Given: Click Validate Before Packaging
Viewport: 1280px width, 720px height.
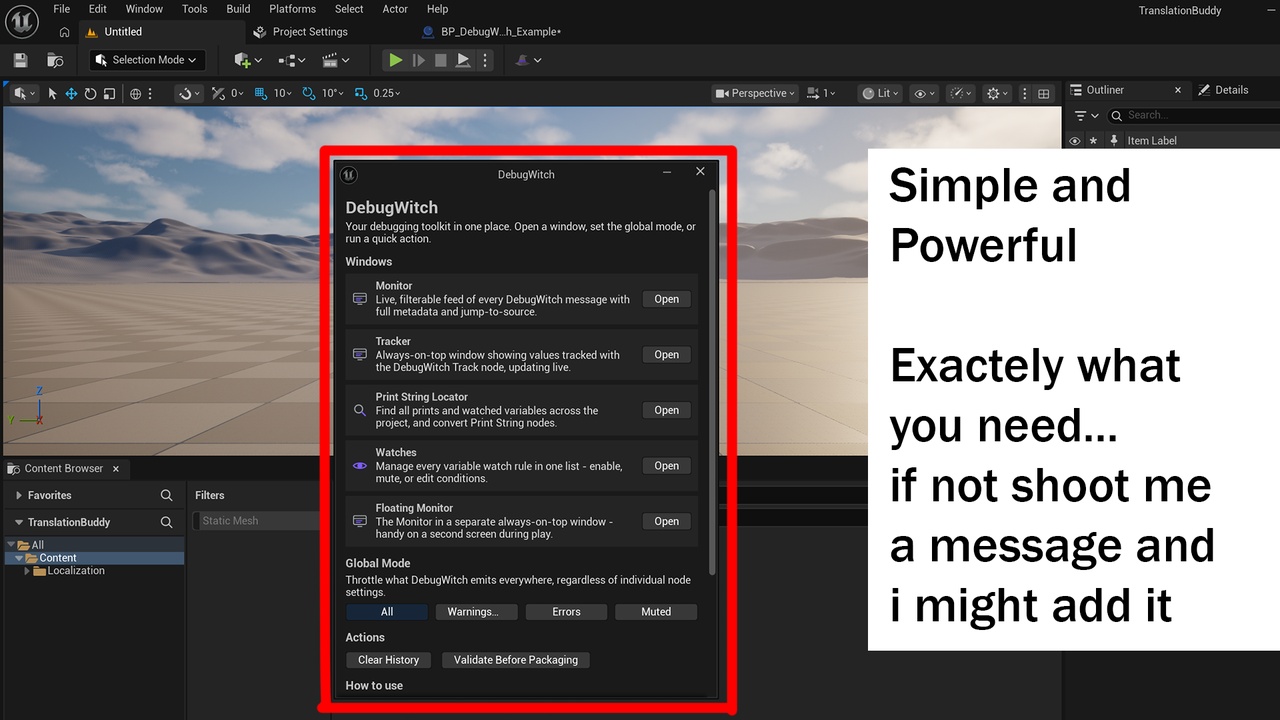Looking at the screenshot, I should pos(515,660).
